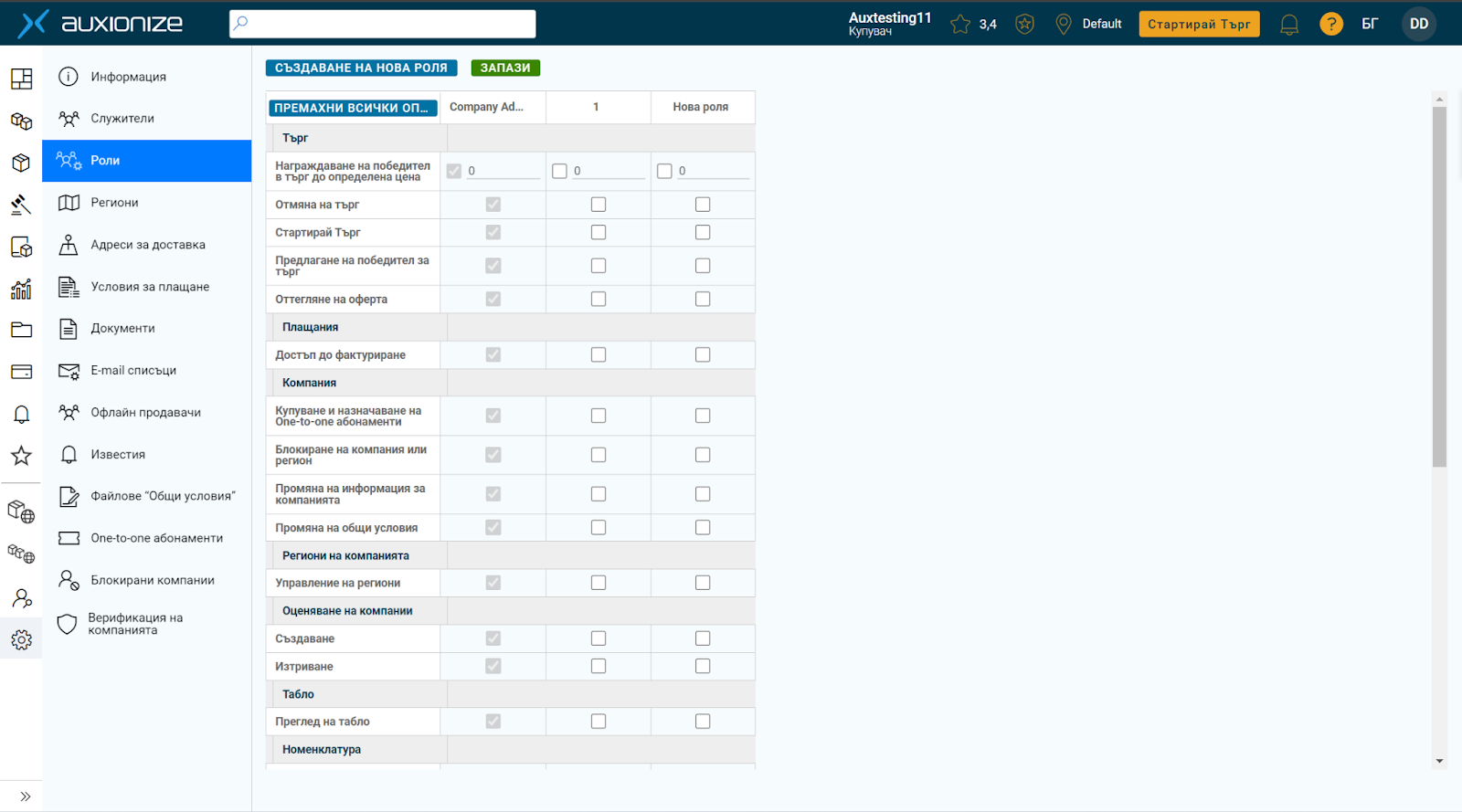Viewport: 1462px width, 812px height.
Task: Open the badge star icon in header
Action: click(1025, 24)
